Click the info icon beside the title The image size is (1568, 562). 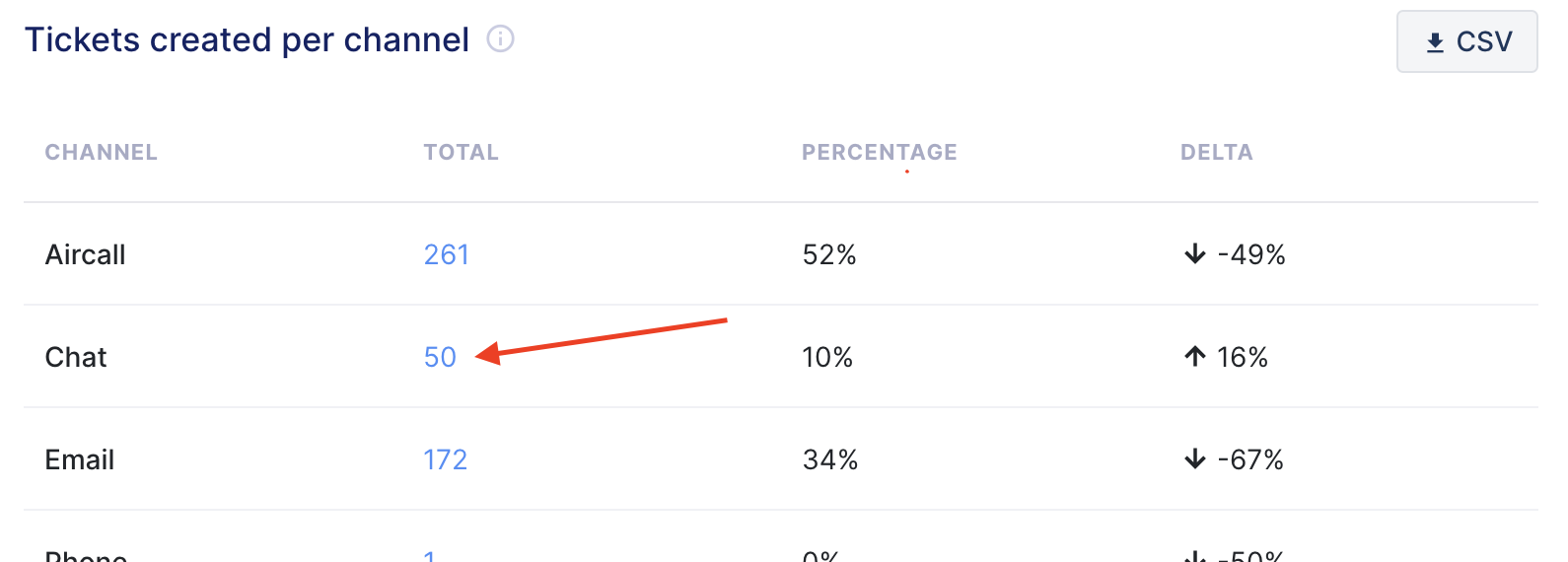(x=501, y=39)
